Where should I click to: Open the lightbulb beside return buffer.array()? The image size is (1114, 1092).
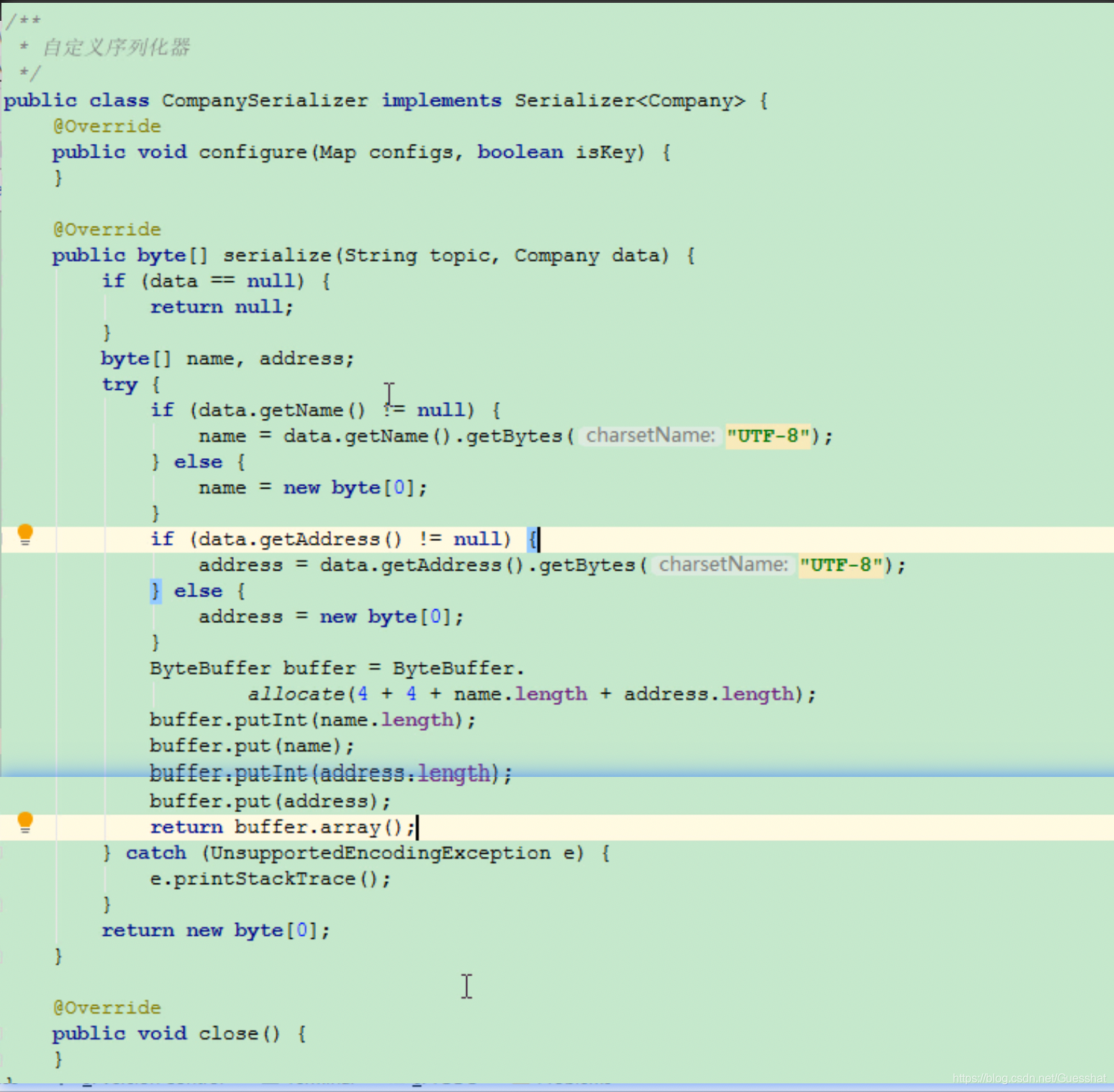(25, 822)
